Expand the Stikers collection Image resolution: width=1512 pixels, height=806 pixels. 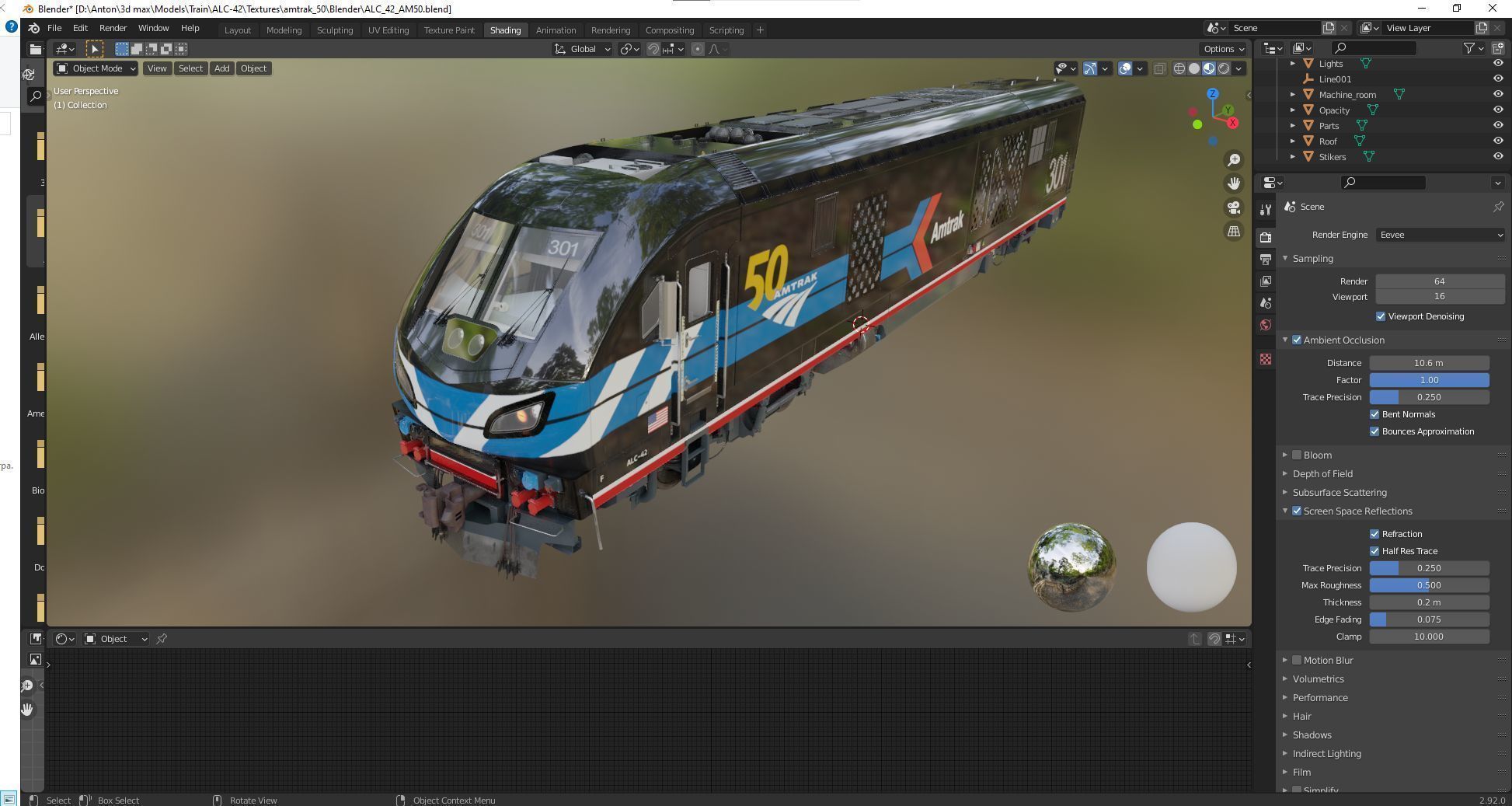click(1293, 157)
